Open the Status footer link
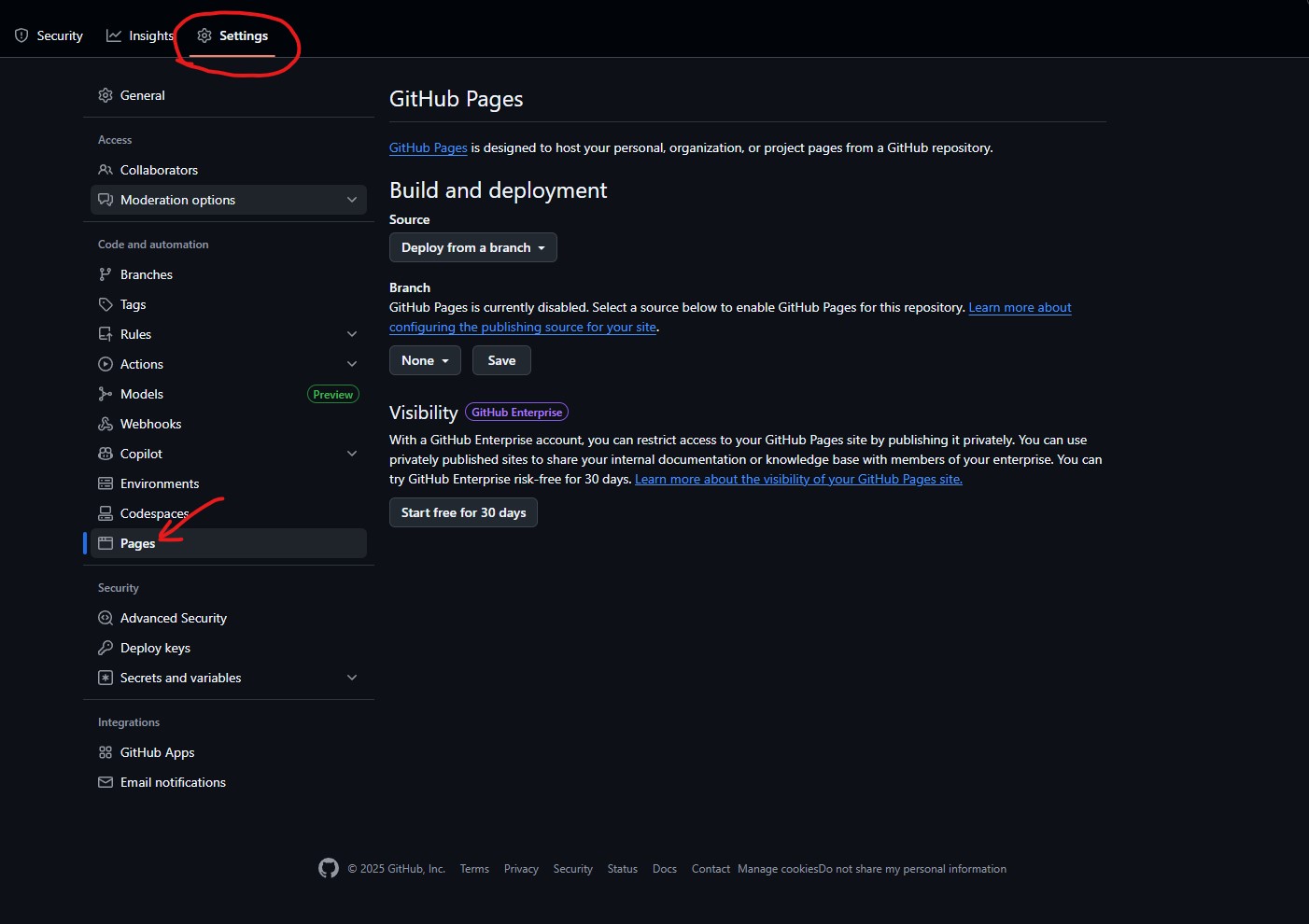This screenshot has width=1309, height=924. (x=623, y=869)
